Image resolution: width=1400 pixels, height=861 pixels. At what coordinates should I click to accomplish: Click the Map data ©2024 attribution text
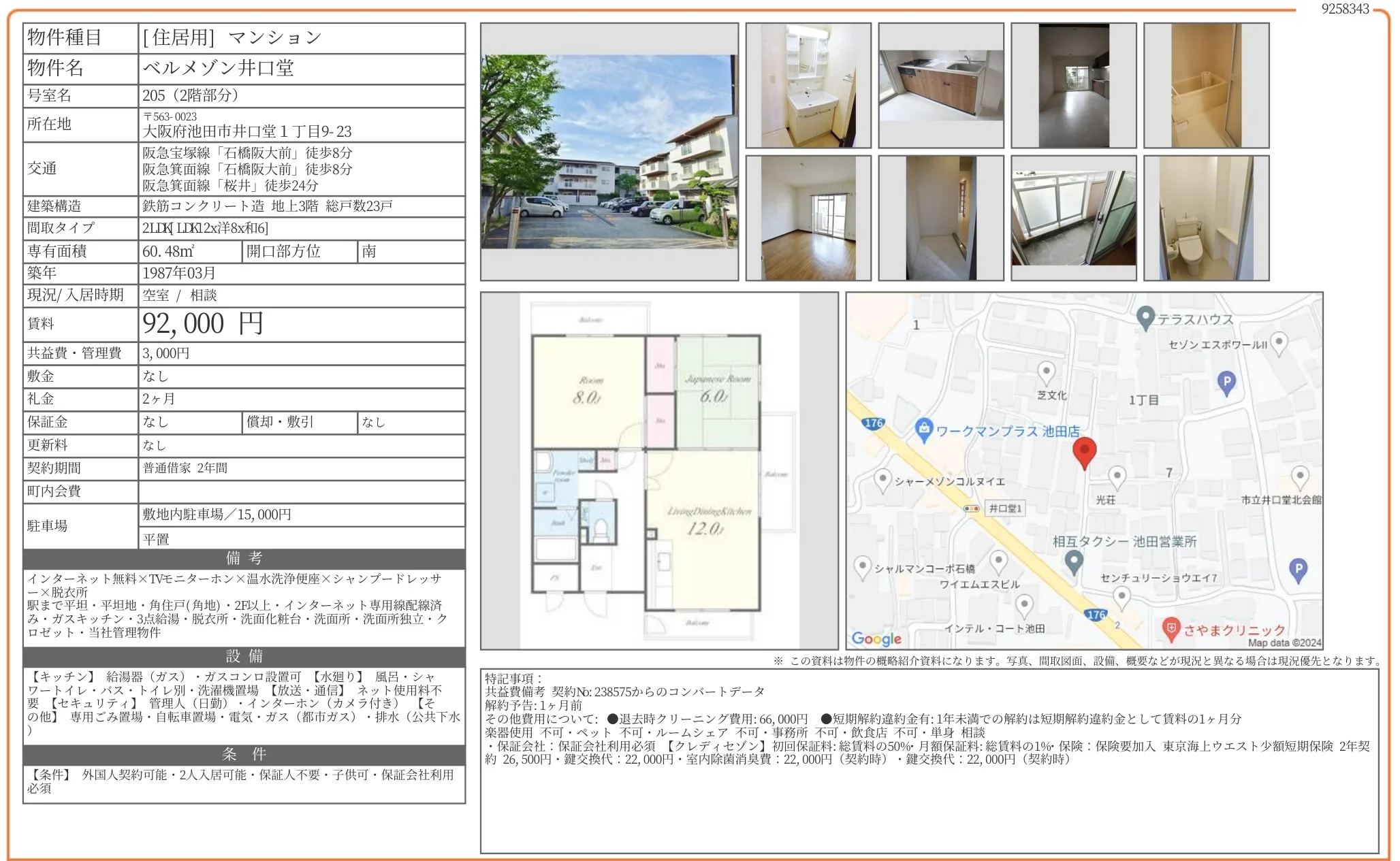pyautogui.click(x=1271, y=641)
